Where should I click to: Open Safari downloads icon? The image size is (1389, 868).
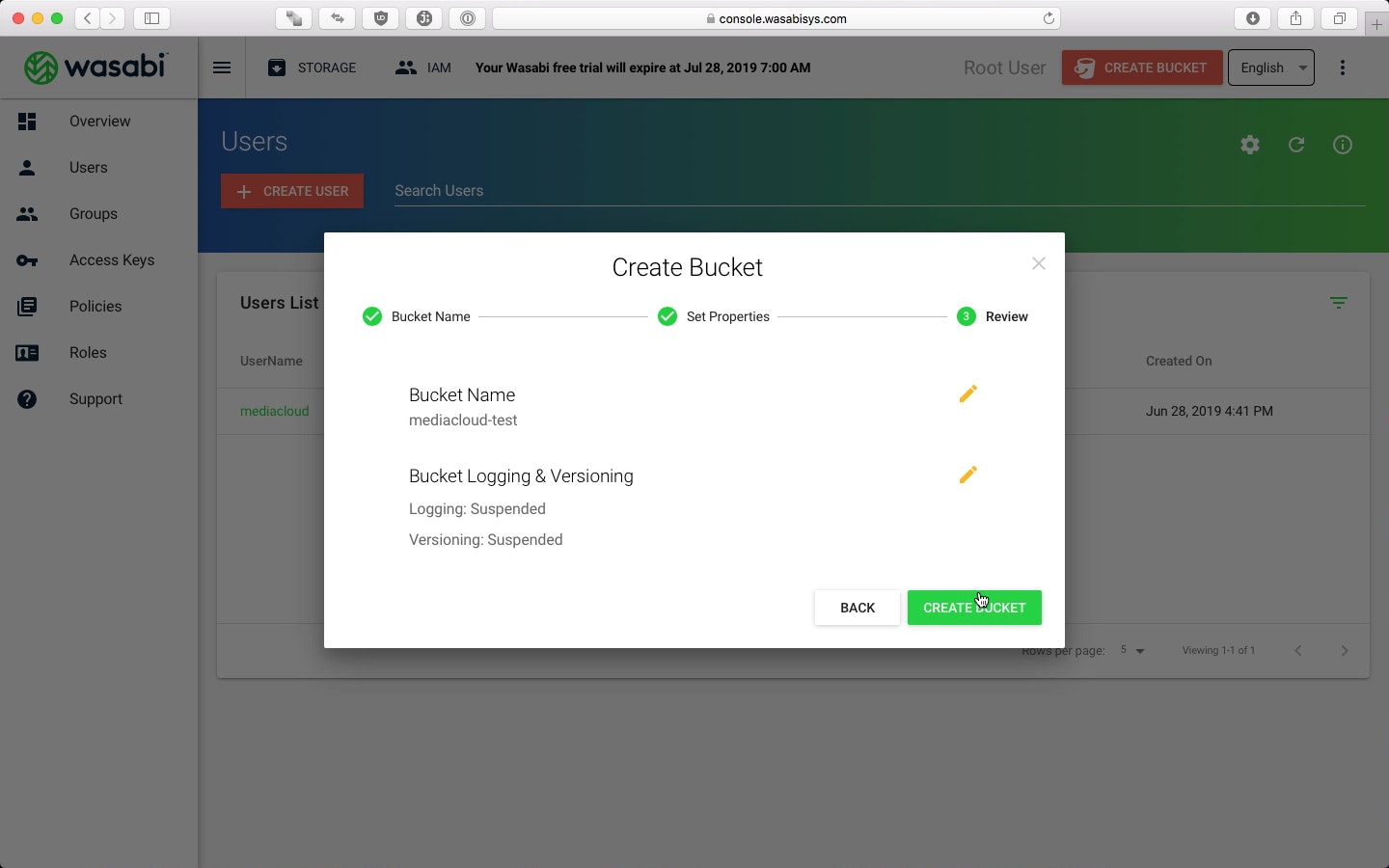pyautogui.click(x=1253, y=18)
